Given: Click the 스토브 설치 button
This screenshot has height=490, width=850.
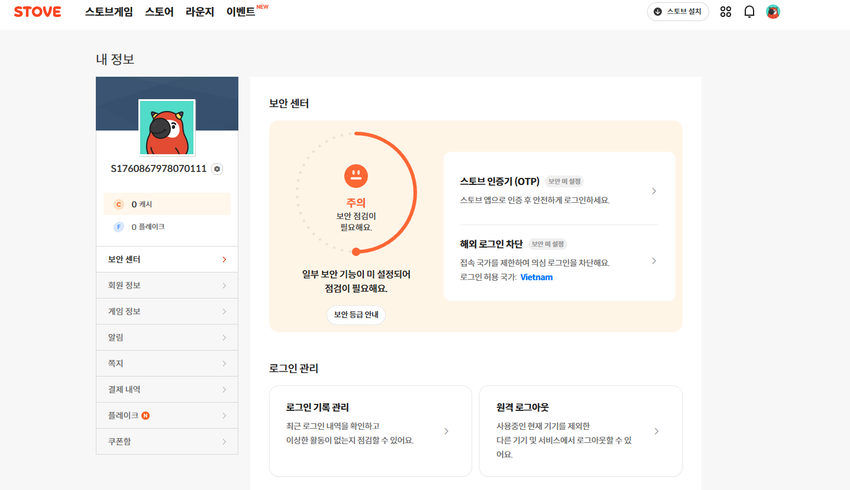Looking at the screenshot, I should click(679, 12).
